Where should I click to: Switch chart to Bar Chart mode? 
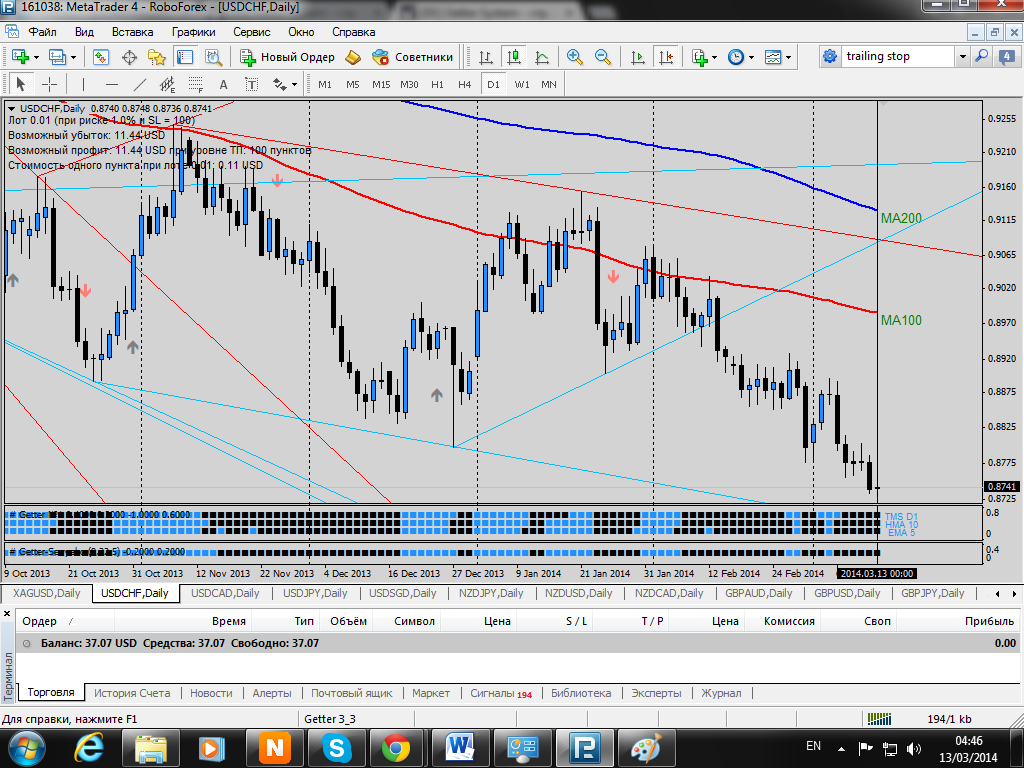(x=486, y=57)
